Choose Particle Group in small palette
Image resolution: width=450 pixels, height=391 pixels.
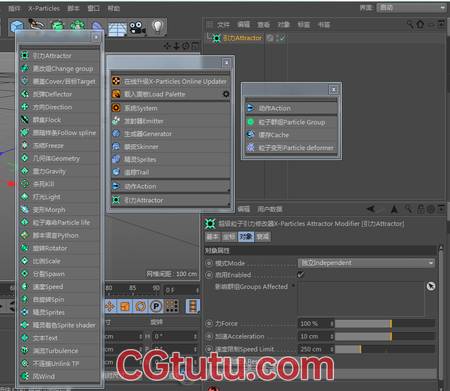291,122
